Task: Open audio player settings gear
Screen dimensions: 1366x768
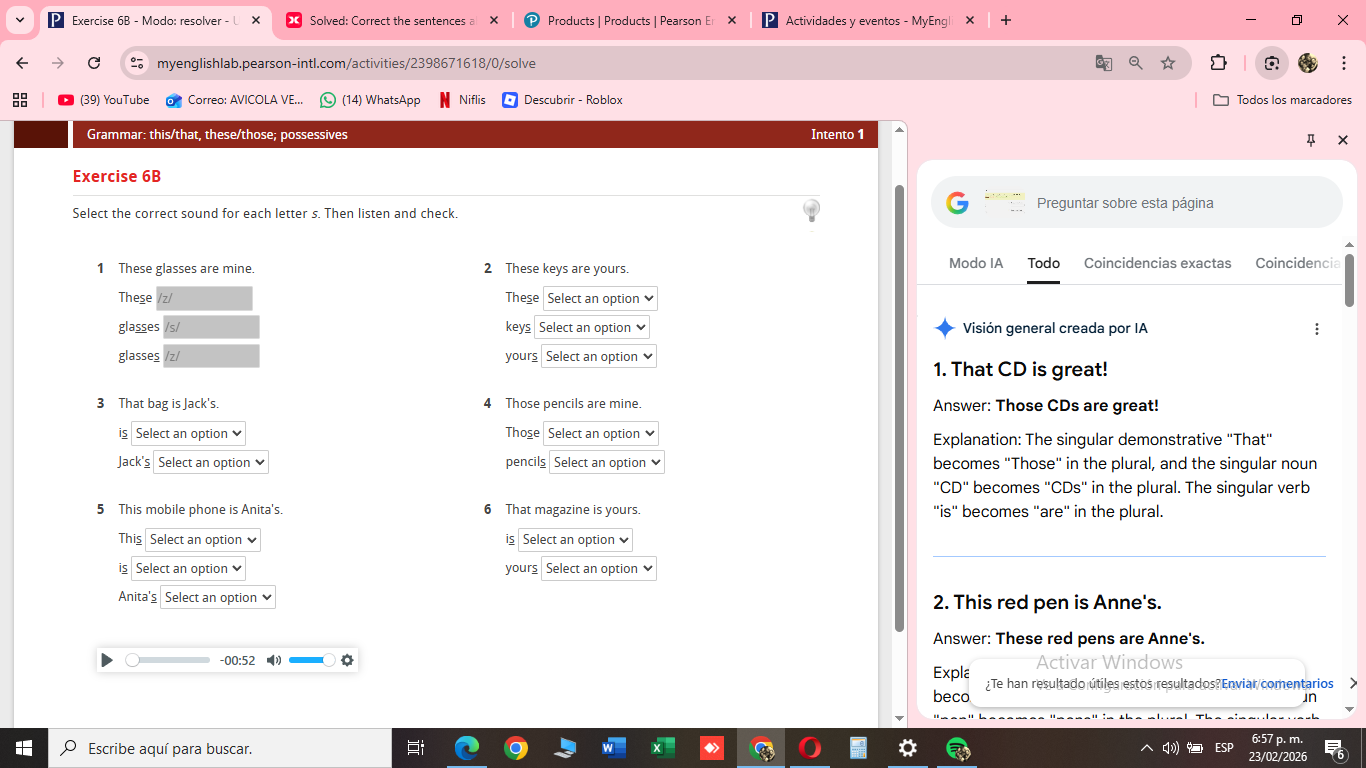Action: [x=347, y=660]
